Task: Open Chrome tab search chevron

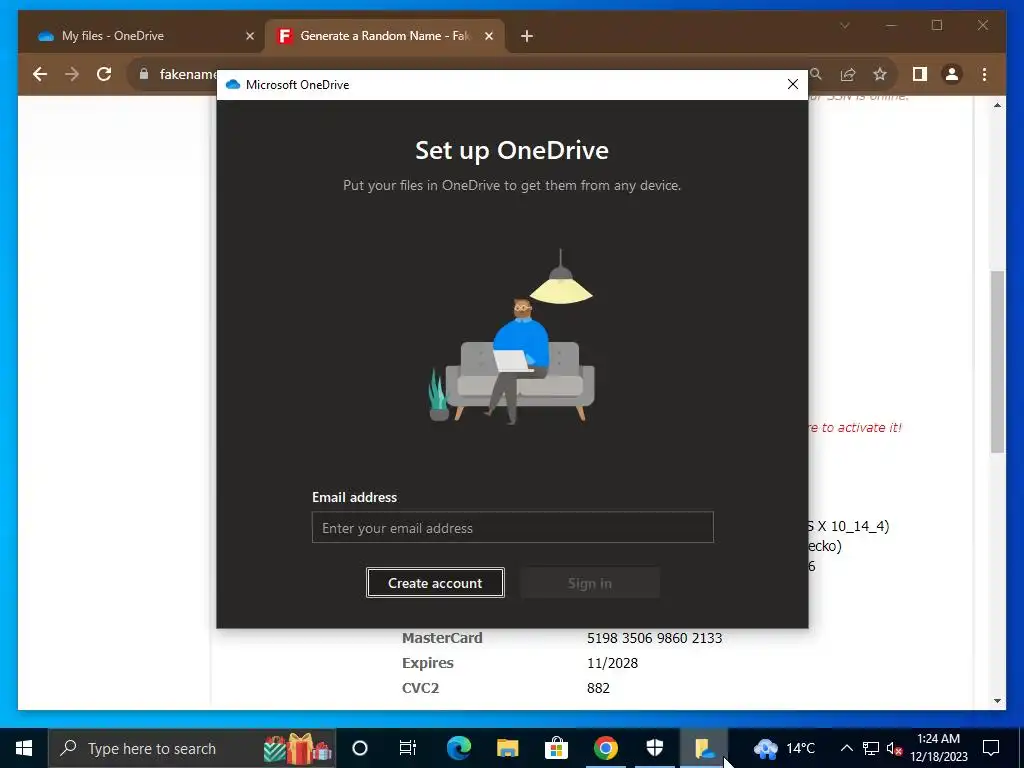Action: [844, 25]
